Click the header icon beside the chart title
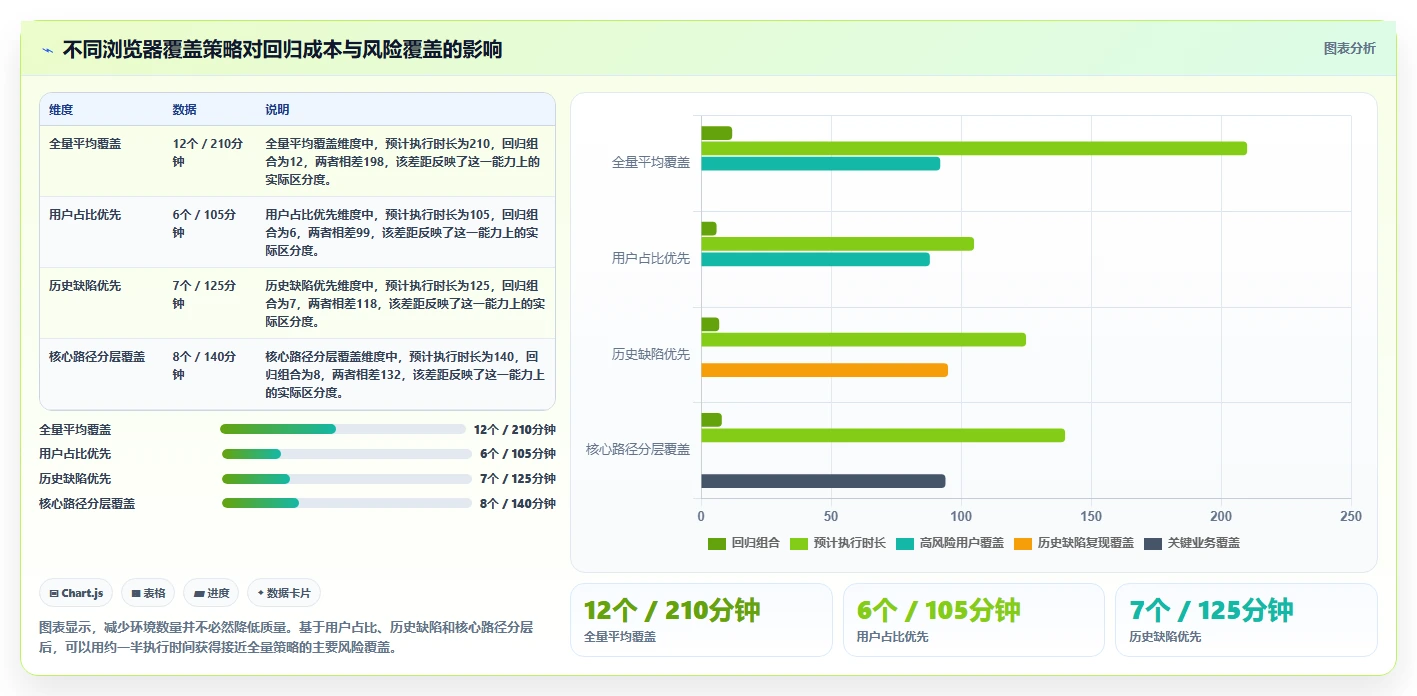The width and height of the screenshot is (1417, 696). click(x=47, y=49)
